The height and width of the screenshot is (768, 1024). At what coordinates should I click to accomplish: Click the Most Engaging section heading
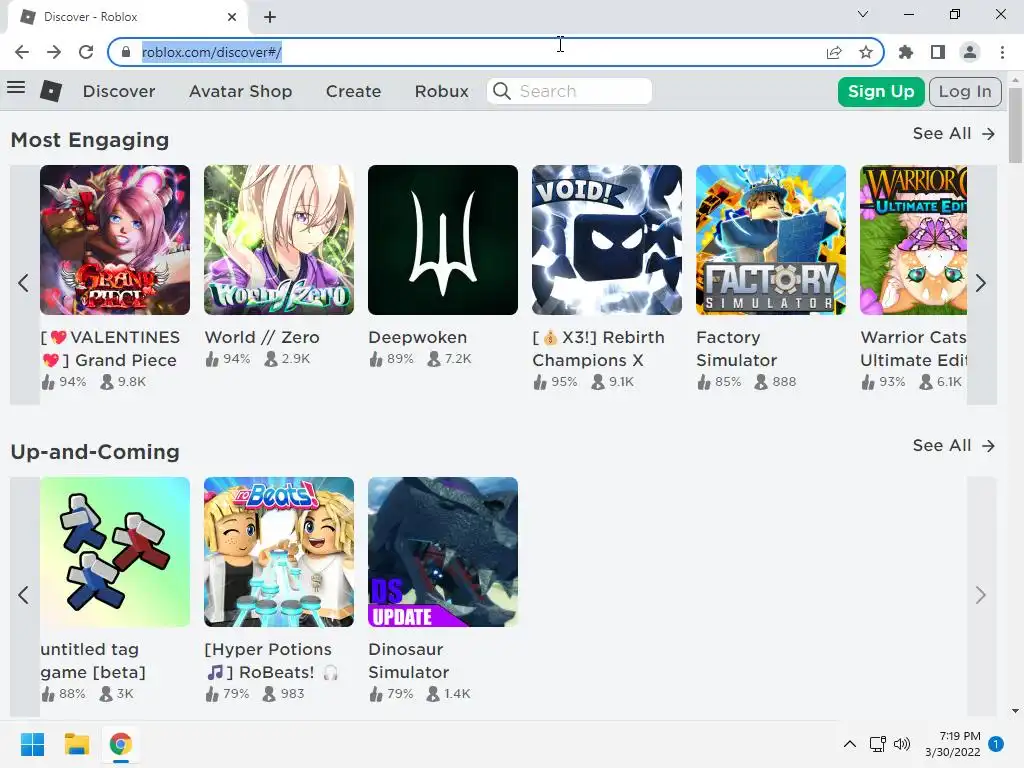pos(90,140)
